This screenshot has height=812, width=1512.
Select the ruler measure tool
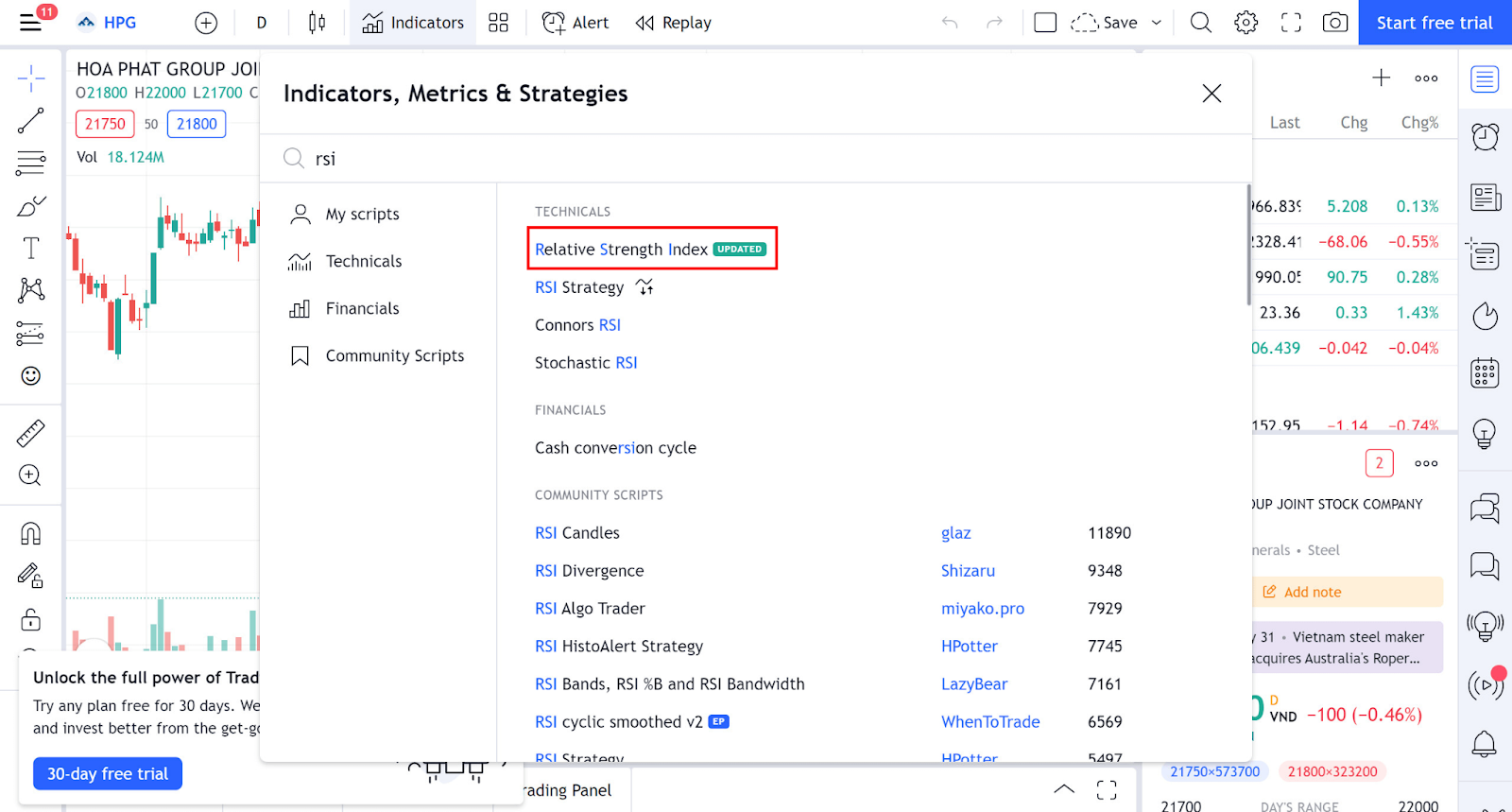point(30,433)
